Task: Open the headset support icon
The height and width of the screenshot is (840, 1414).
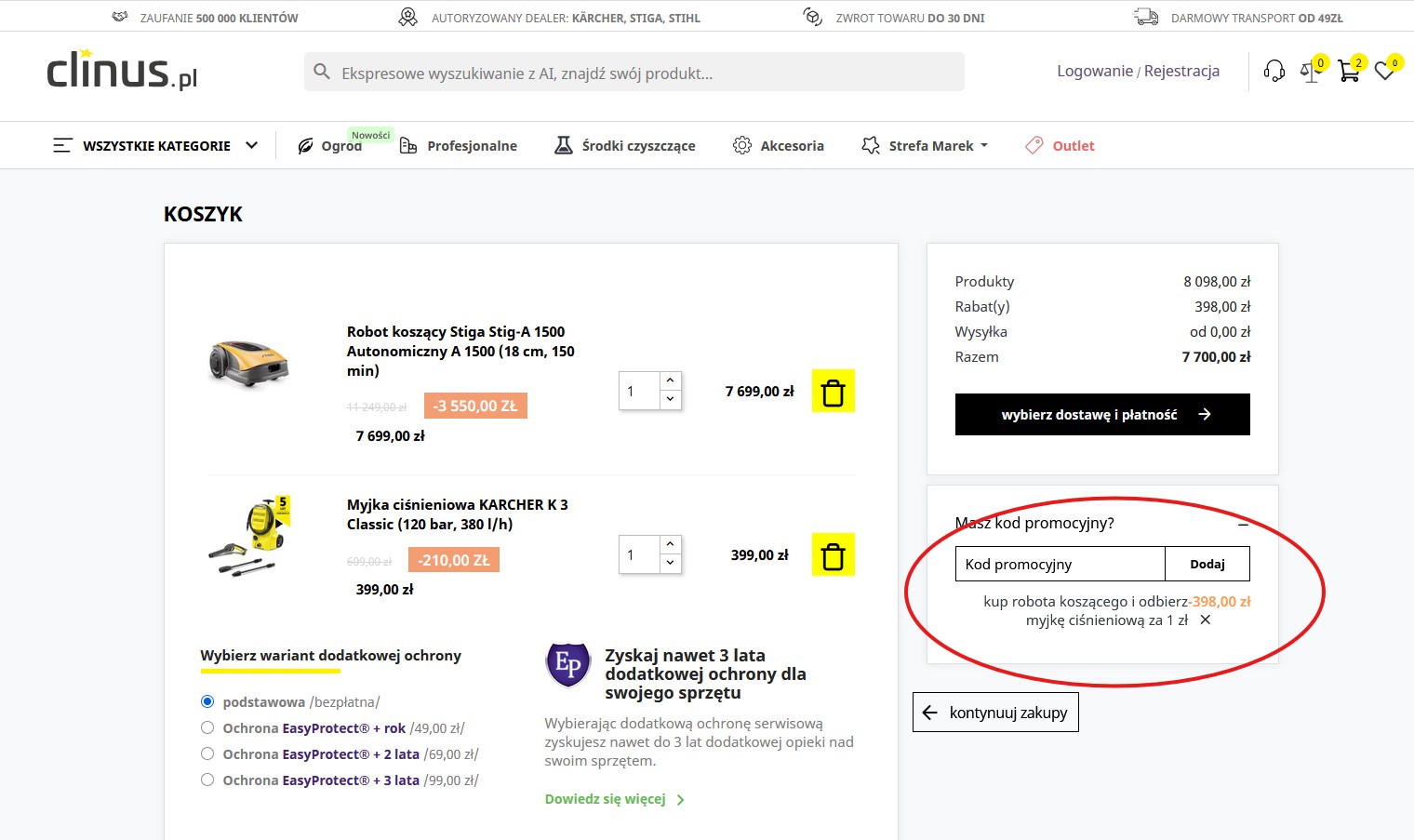Action: point(1274,71)
